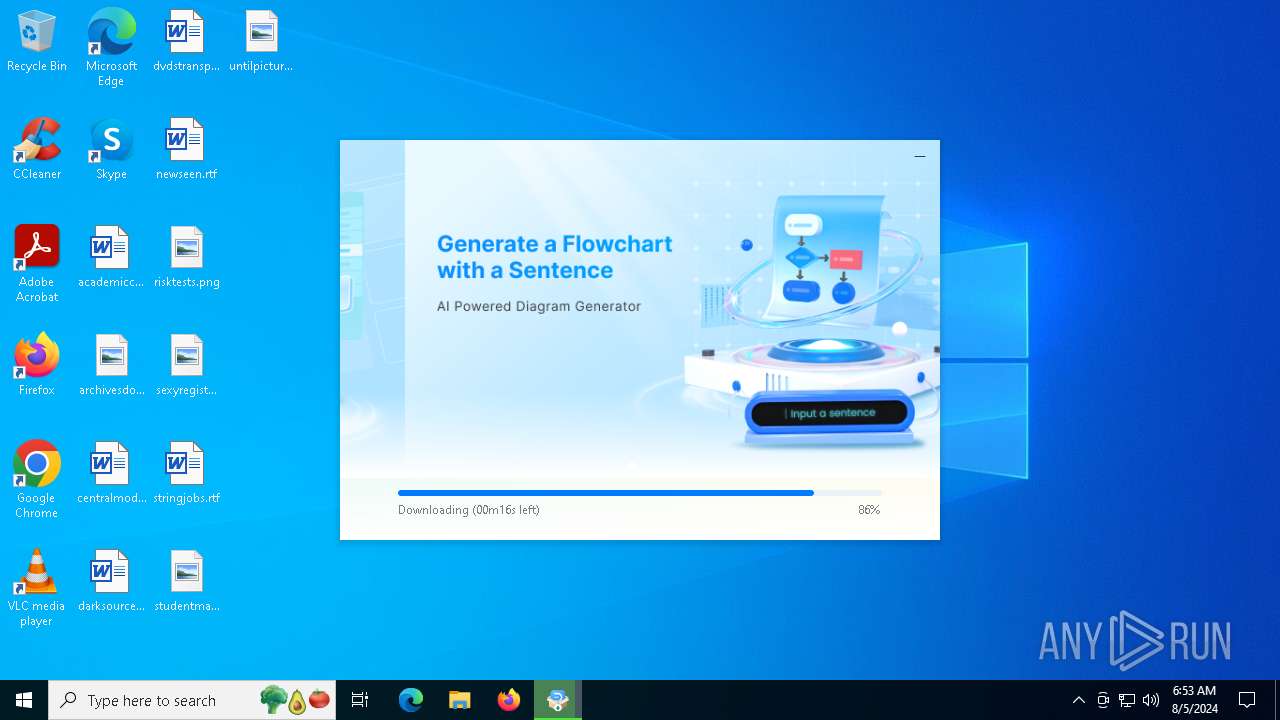Image resolution: width=1280 pixels, height=720 pixels.
Task: Select the stringjobs.rtf file icon
Action: coord(186,474)
